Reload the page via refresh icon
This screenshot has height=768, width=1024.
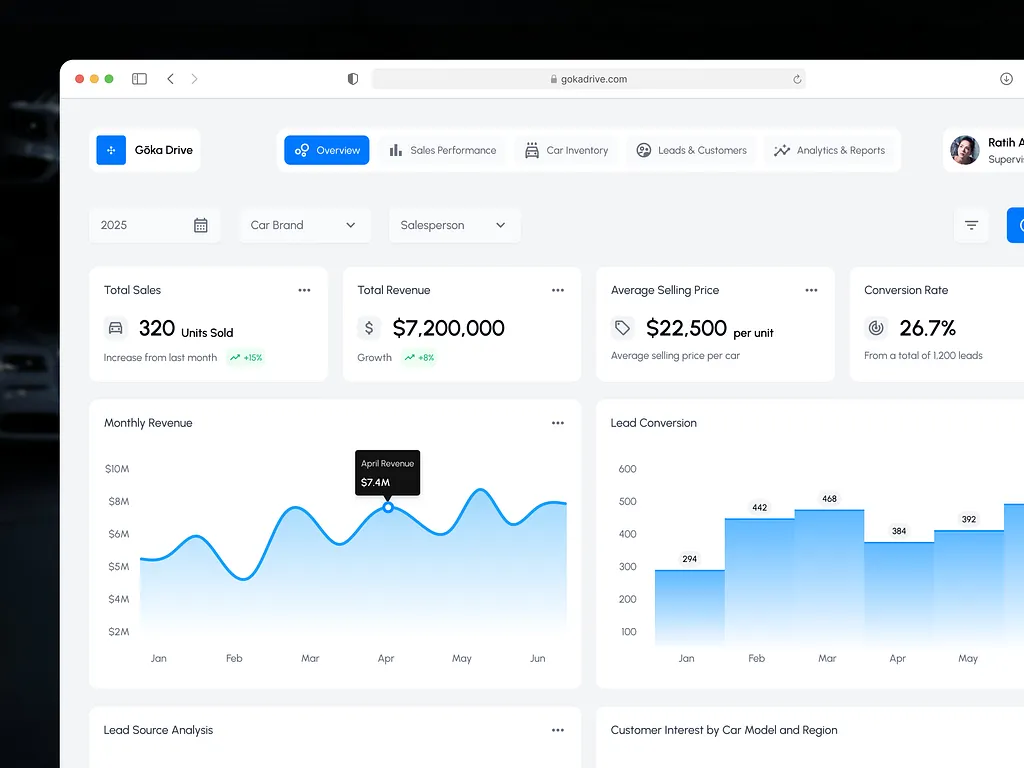click(797, 79)
